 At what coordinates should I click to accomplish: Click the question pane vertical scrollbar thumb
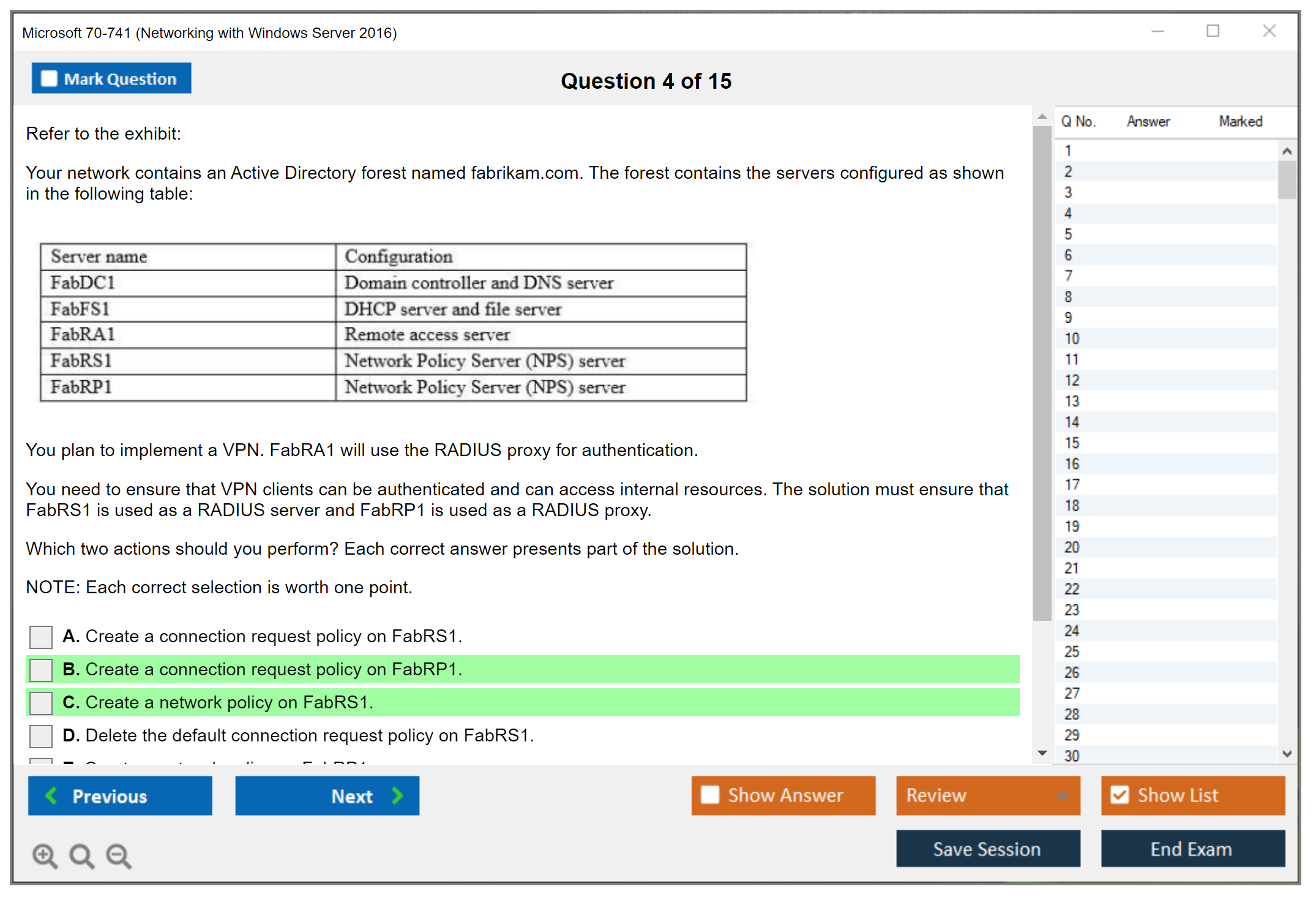[1042, 373]
